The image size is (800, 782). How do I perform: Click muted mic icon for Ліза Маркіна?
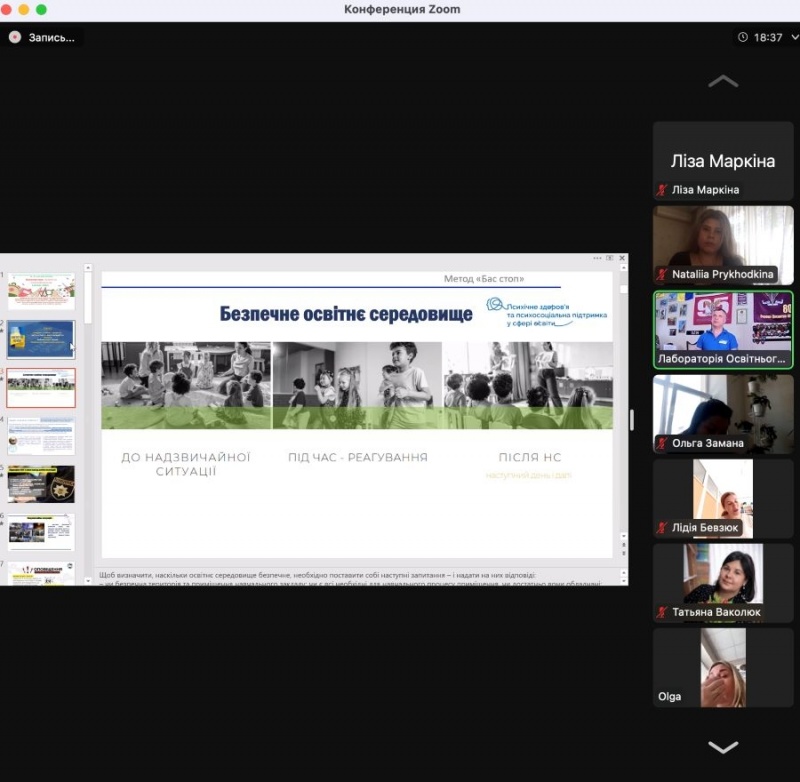pos(661,190)
